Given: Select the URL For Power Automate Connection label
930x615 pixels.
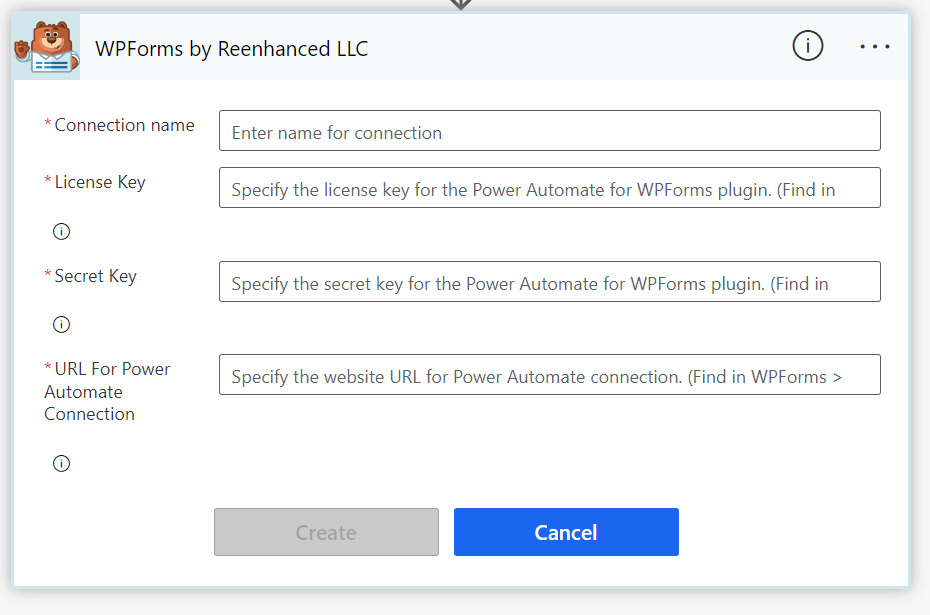Looking at the screenshot, I should (x=107, y=391).
